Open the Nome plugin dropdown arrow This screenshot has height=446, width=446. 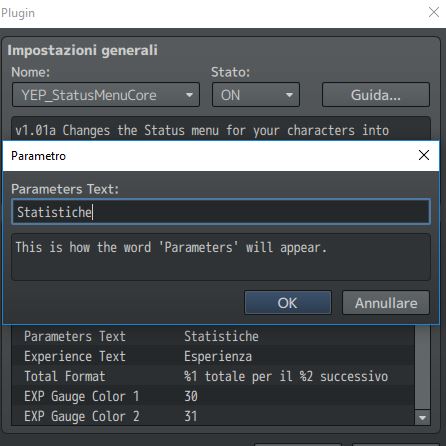click(x=189, y=95)
